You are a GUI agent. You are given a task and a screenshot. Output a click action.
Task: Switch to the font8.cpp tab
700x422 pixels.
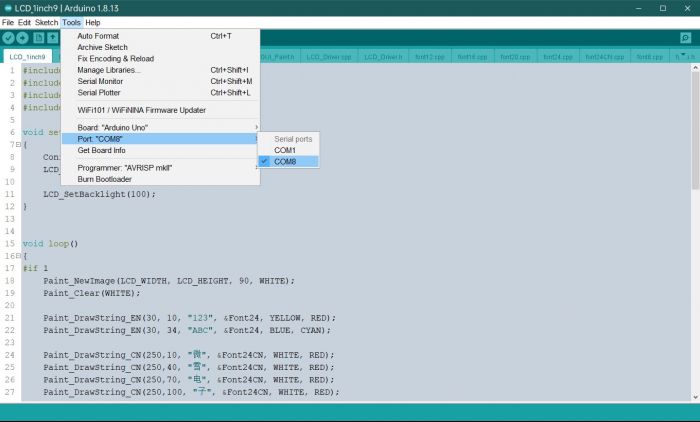click(650, 57)
